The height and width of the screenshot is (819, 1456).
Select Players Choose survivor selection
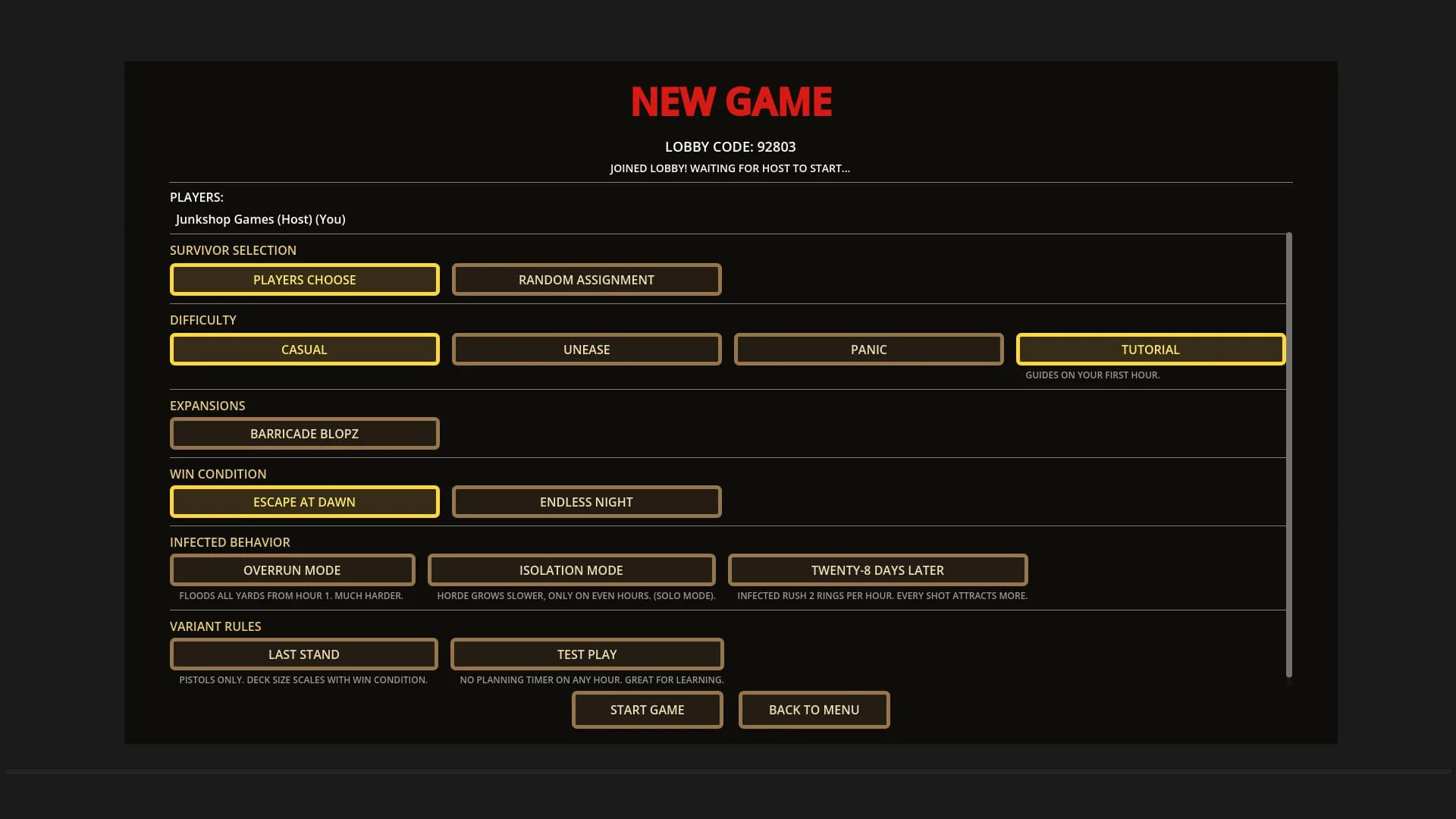pos(304,280)
